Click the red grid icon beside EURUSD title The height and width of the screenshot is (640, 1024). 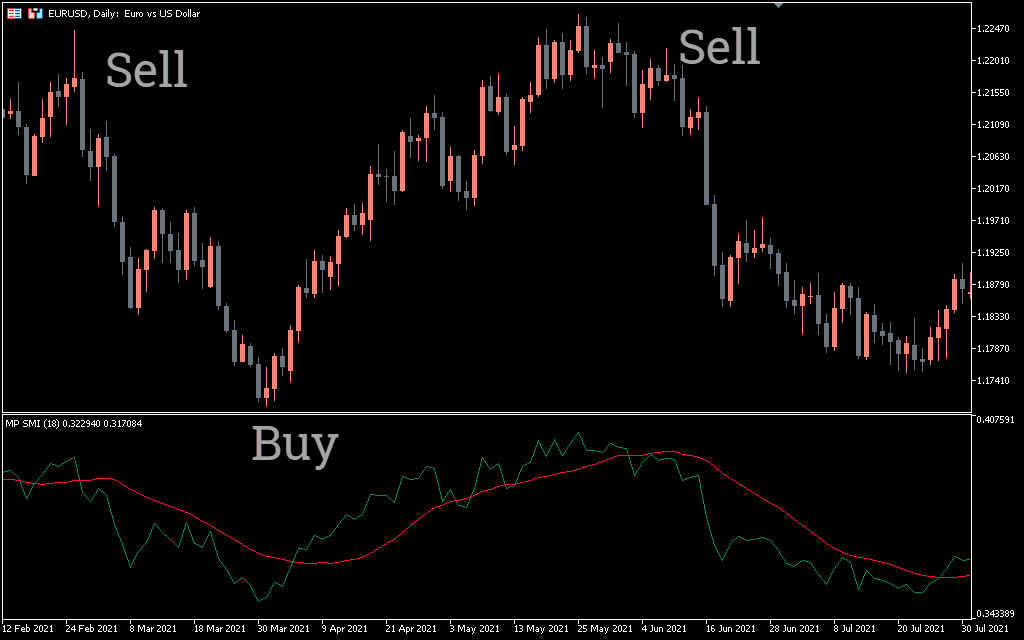(x=14, y=13)
